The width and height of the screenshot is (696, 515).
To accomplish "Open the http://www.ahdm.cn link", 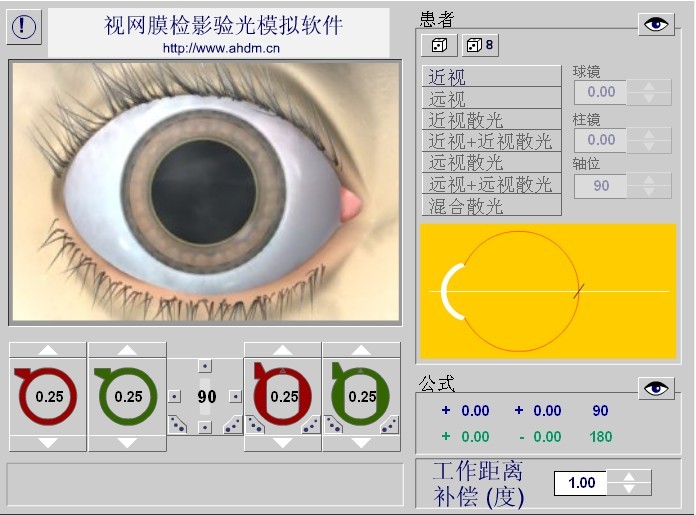I will point(221,48).
